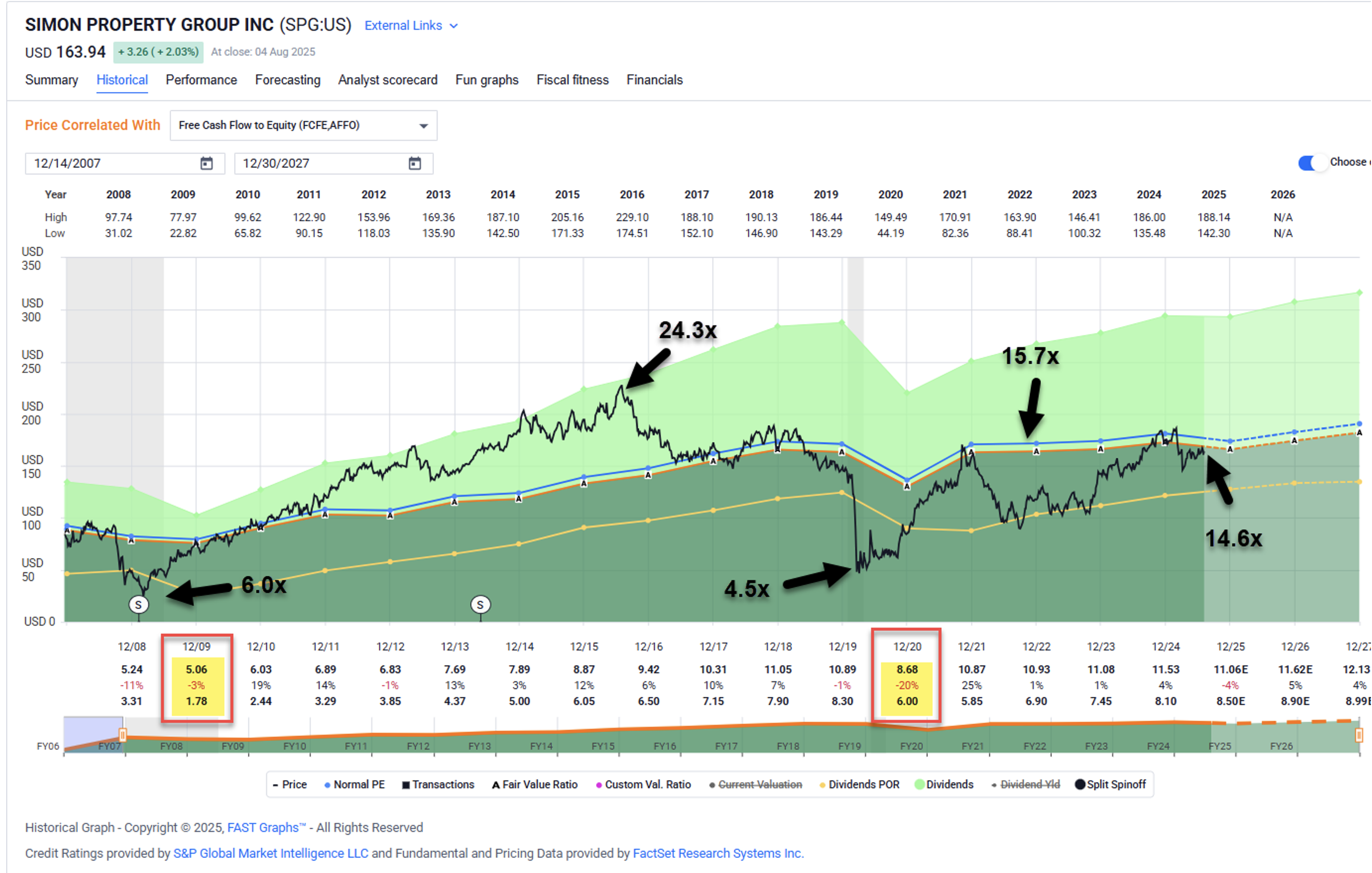Open S&P Global Market Intelligence LLC link
The height and width of the screenshot is (873, 1372).
(x=271, y=853)
